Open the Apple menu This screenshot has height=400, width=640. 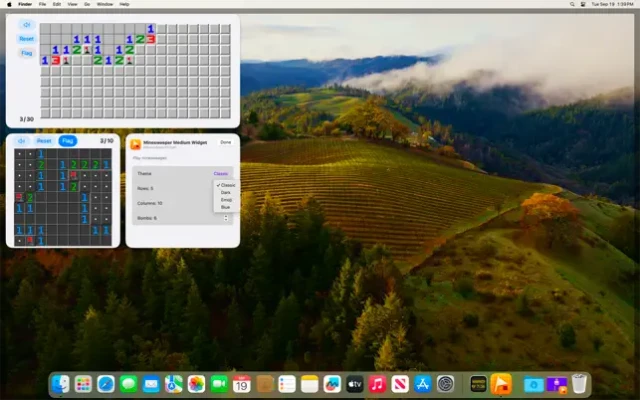(9, 4)
